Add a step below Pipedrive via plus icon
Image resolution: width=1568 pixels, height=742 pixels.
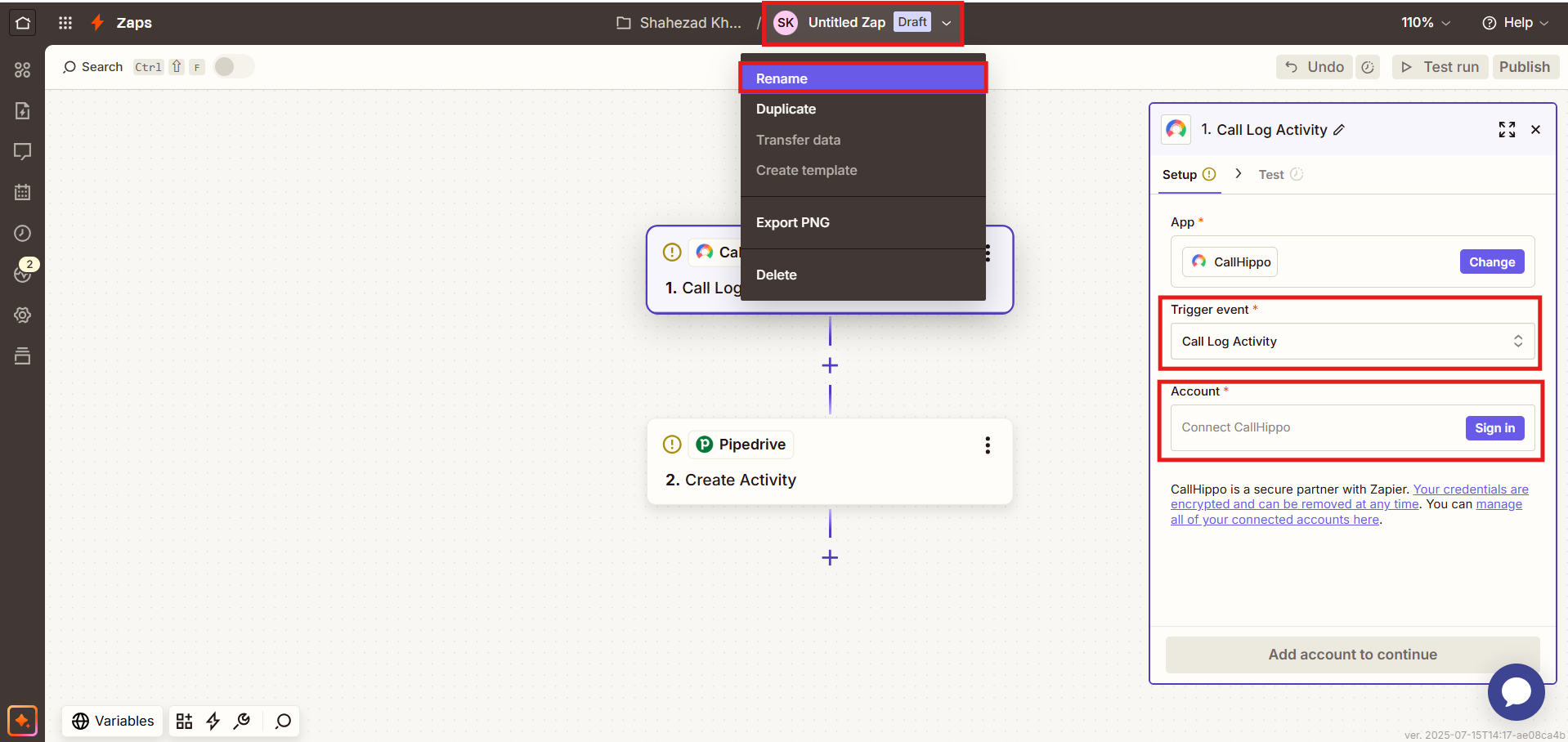[830, 557]
